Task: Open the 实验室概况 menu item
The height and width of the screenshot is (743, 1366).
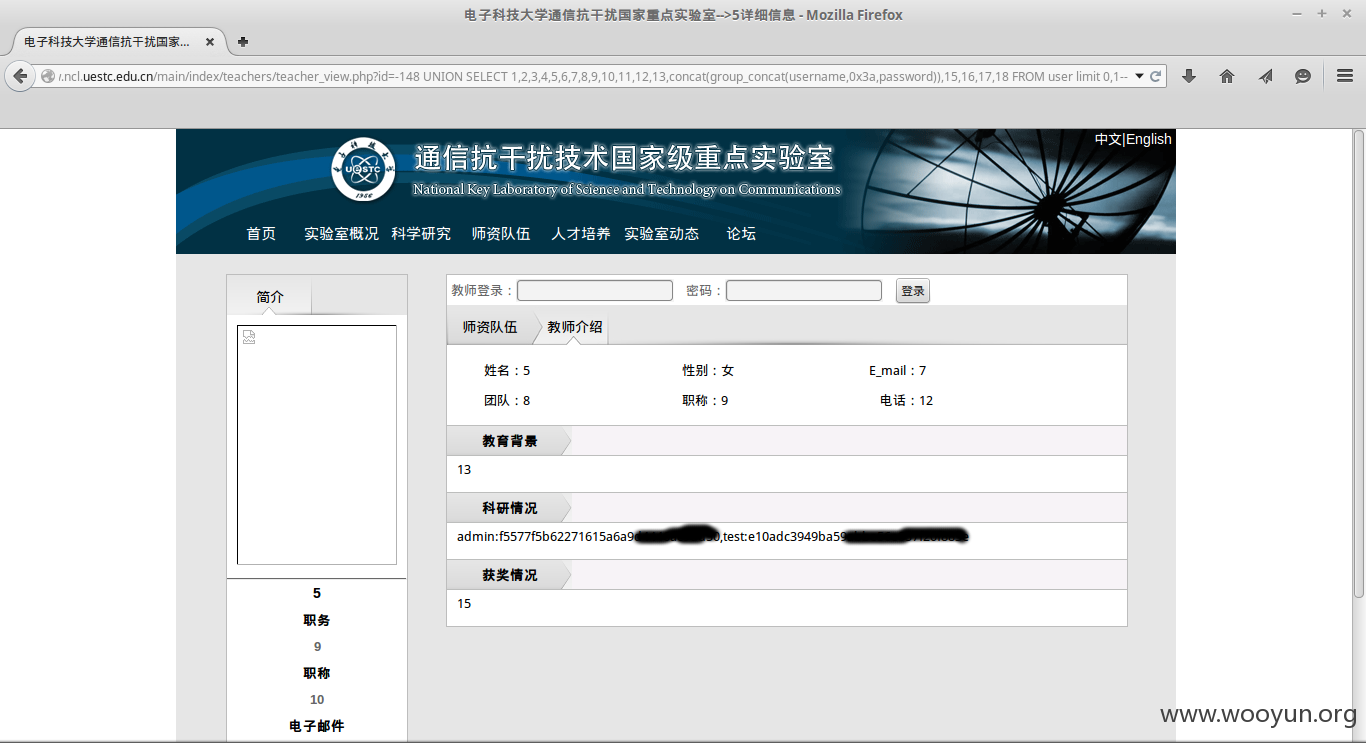Action: pos(342,233)
